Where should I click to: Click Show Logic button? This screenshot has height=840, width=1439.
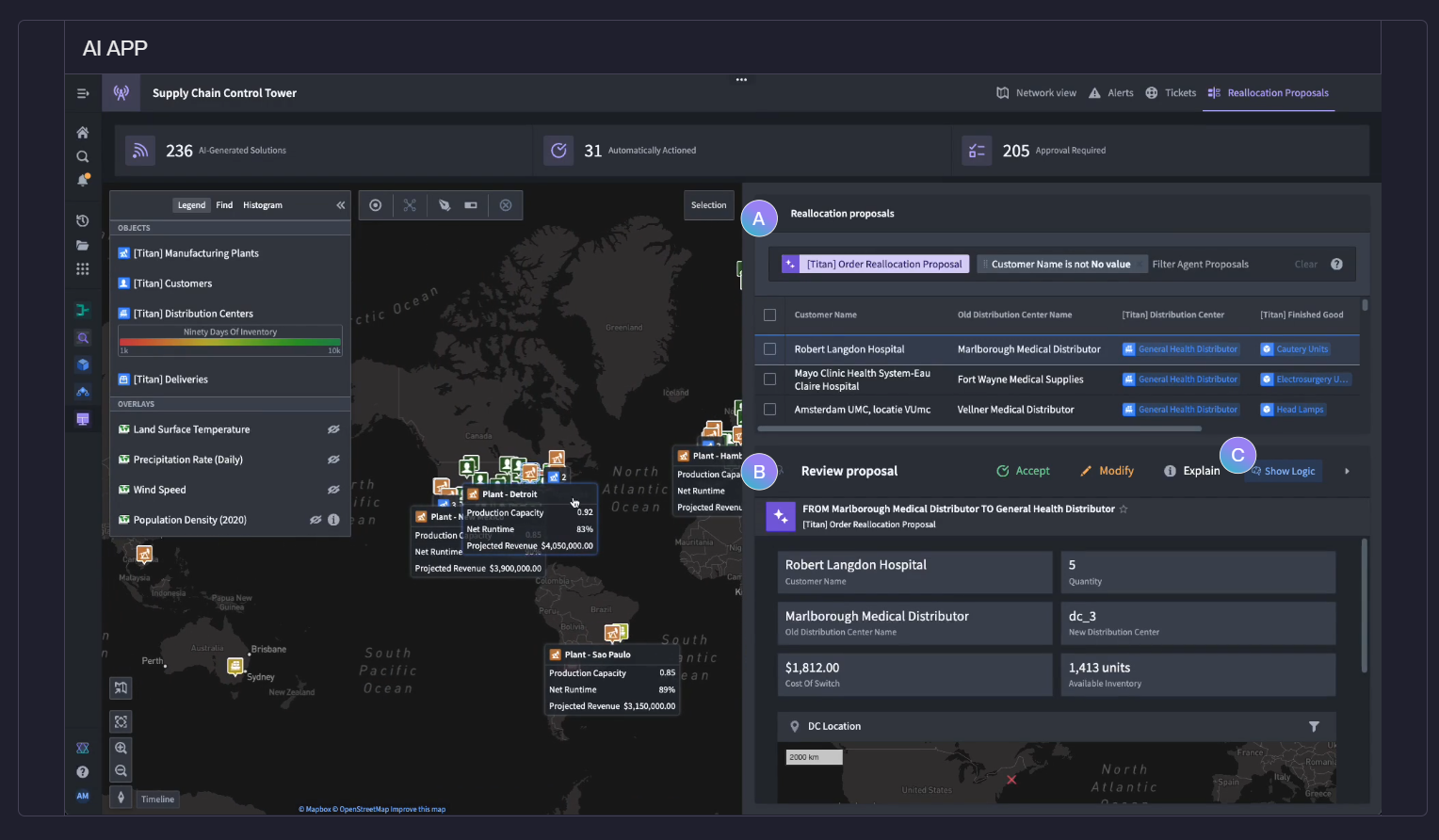[1283, 471]
